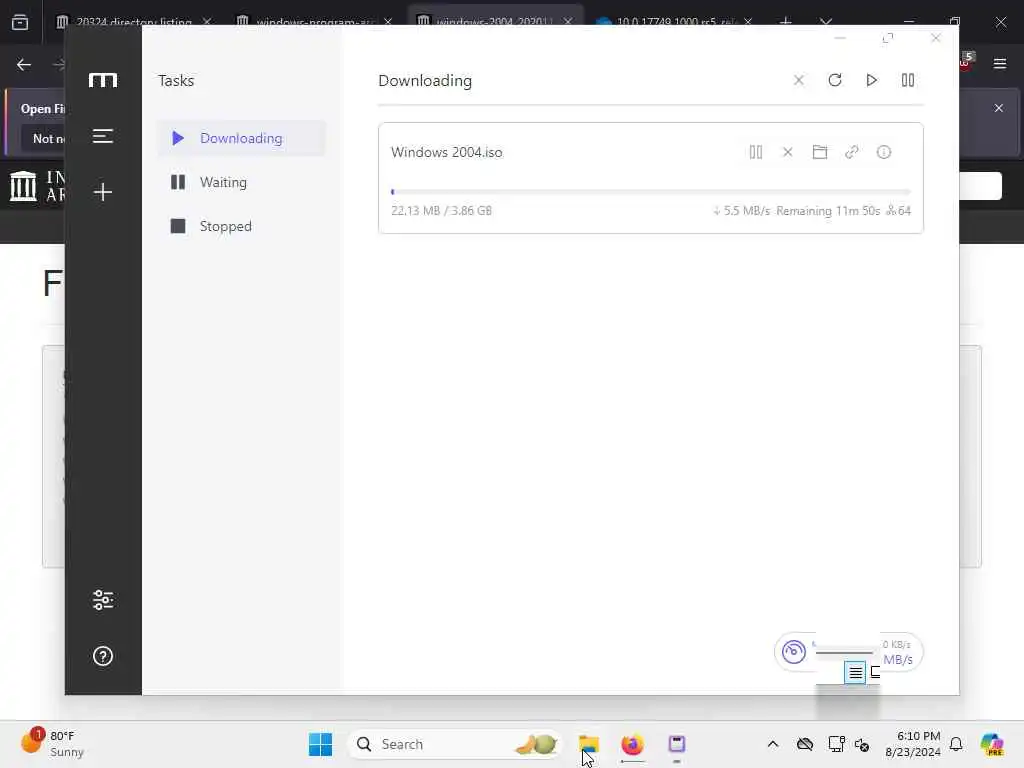The image size is (1024, 768).
Task: Go back in the browser window
Action: click(24, 65)
